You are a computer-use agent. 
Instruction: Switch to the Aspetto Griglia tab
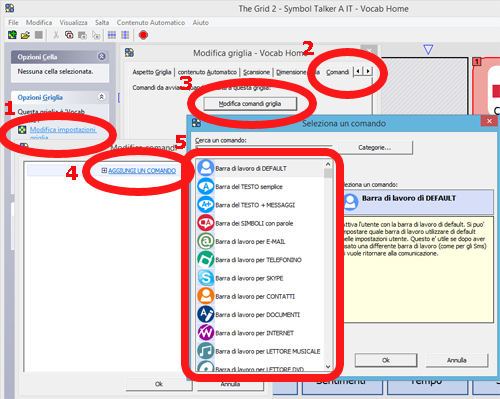(152, 72)
